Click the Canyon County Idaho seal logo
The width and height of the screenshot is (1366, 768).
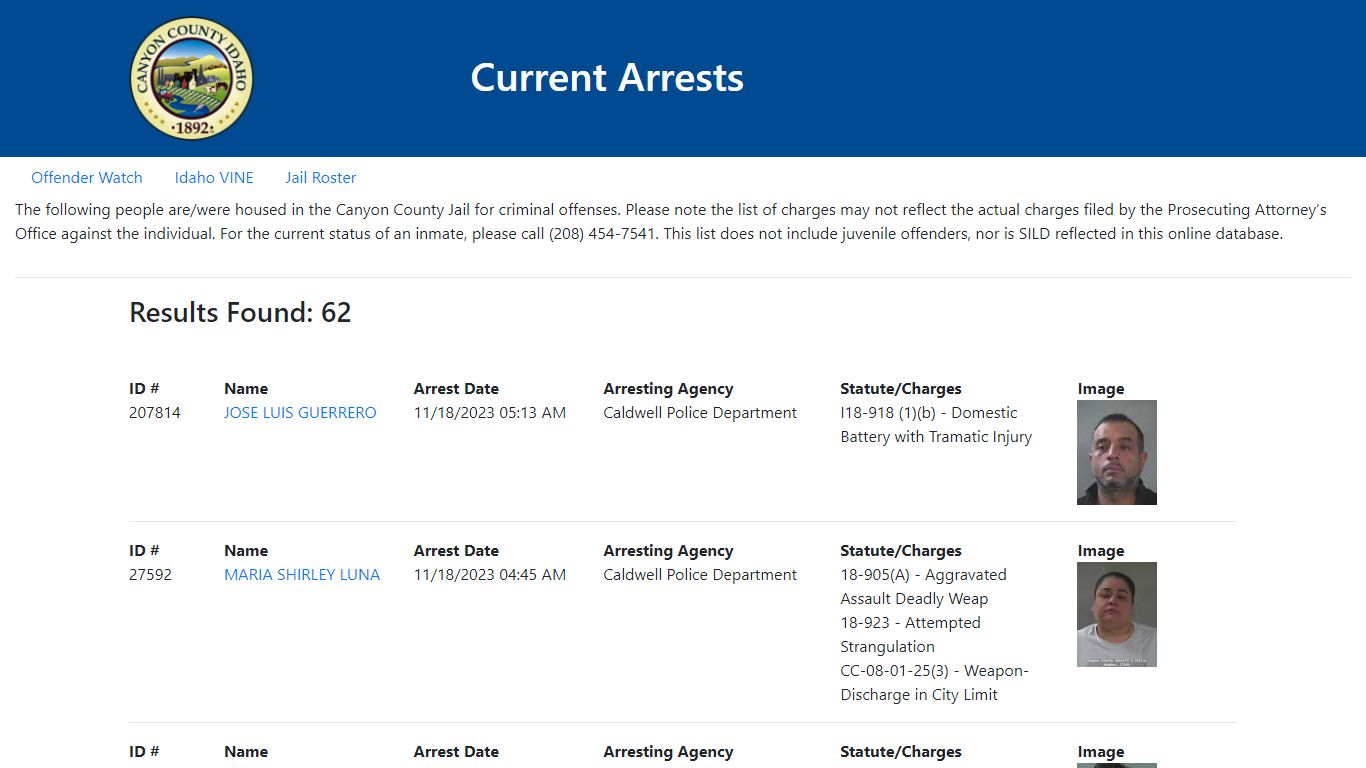tap(192, 78)
